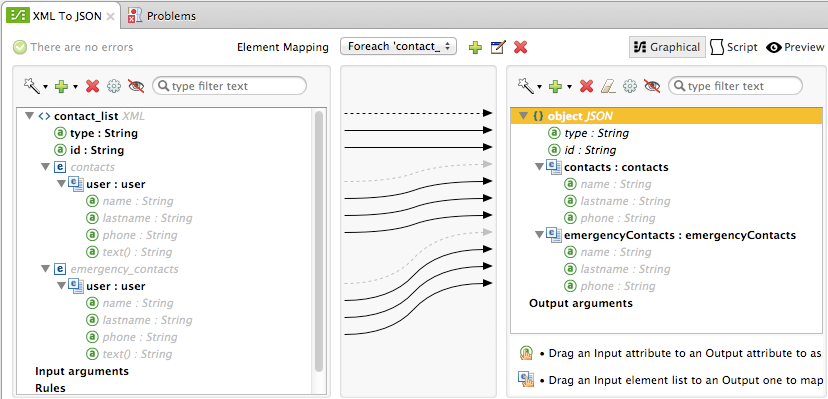Collapse the output contacts : contacts node
This screenshot has height=399, width=828.
click(x=539, y=167)
